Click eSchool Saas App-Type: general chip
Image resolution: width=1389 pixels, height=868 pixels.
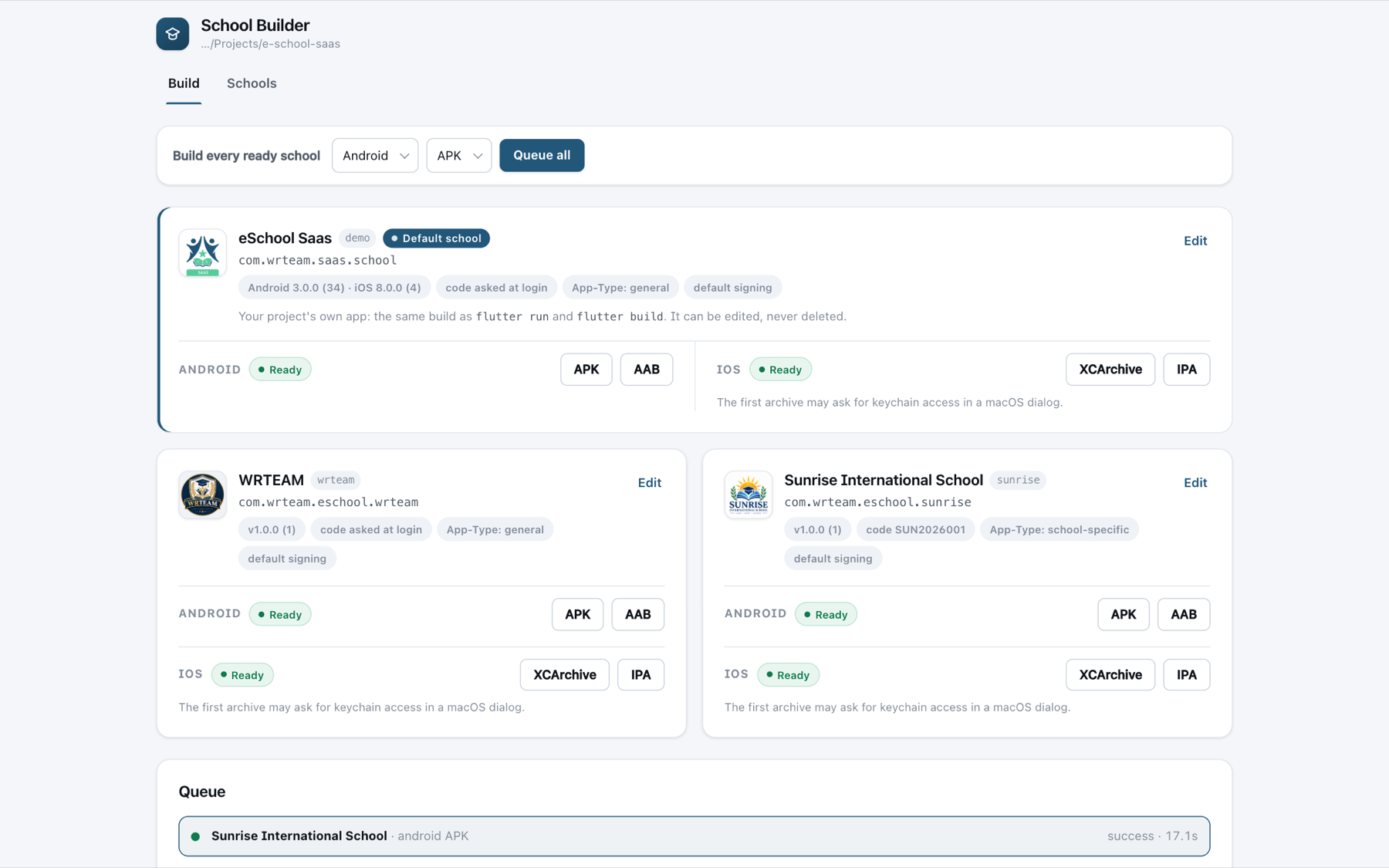620,288
